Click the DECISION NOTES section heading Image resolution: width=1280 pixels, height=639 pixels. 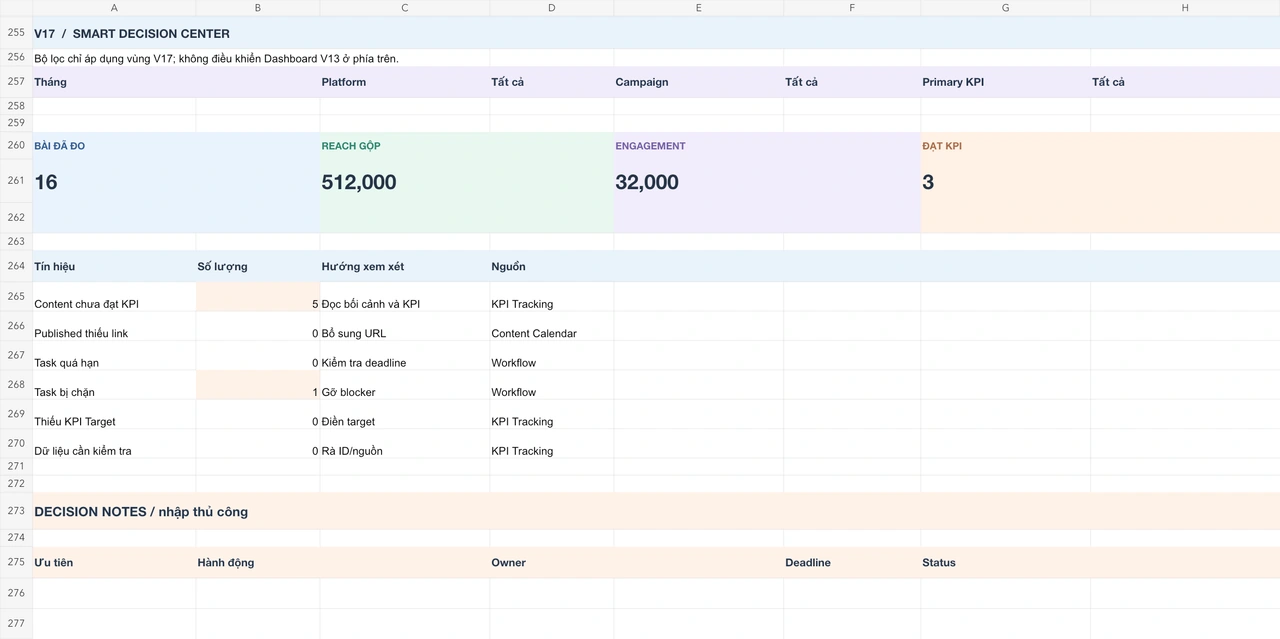[141, 512]
